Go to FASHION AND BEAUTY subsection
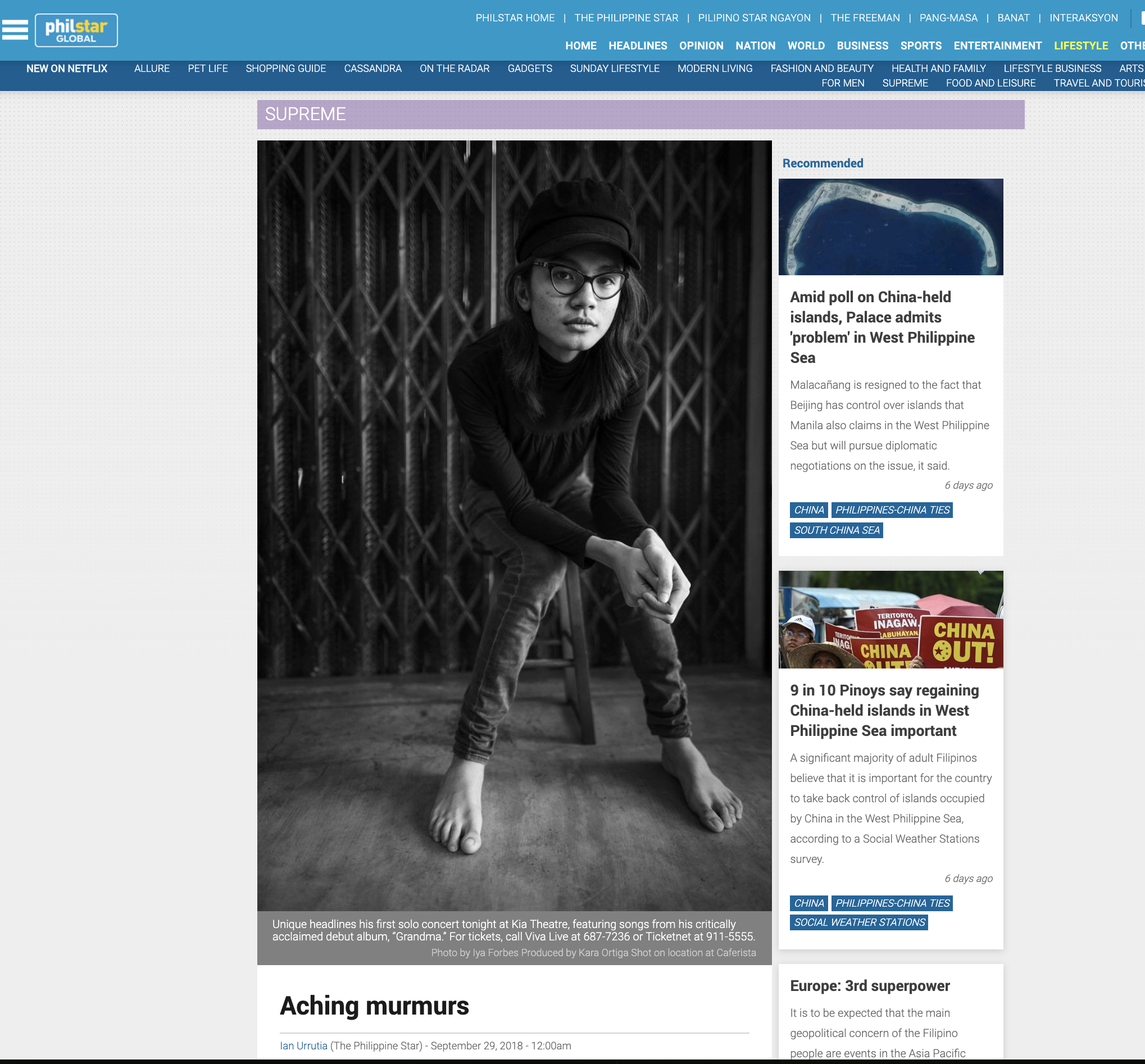 tap(822, 69)
